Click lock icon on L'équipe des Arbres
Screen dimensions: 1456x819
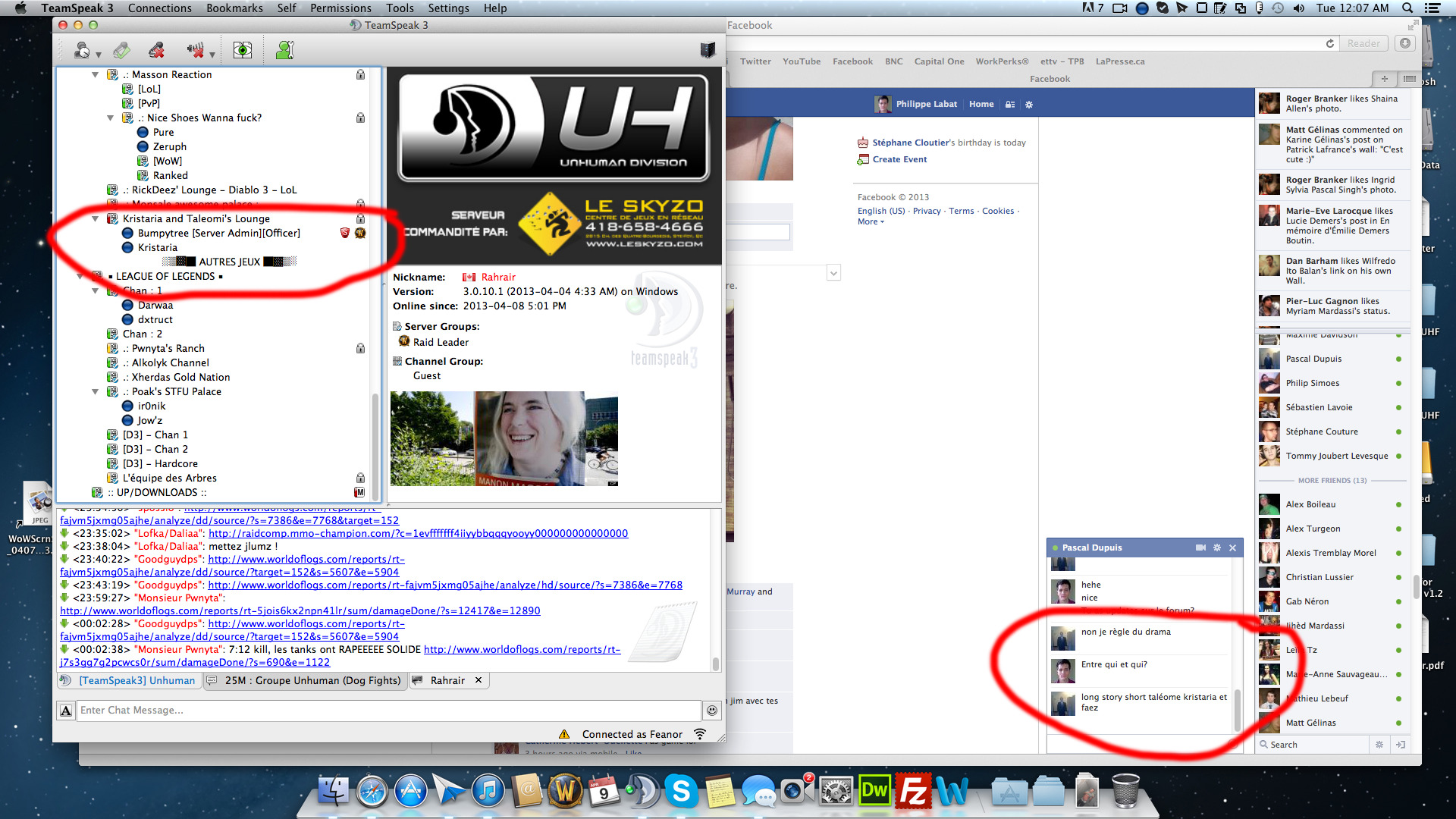360,479
